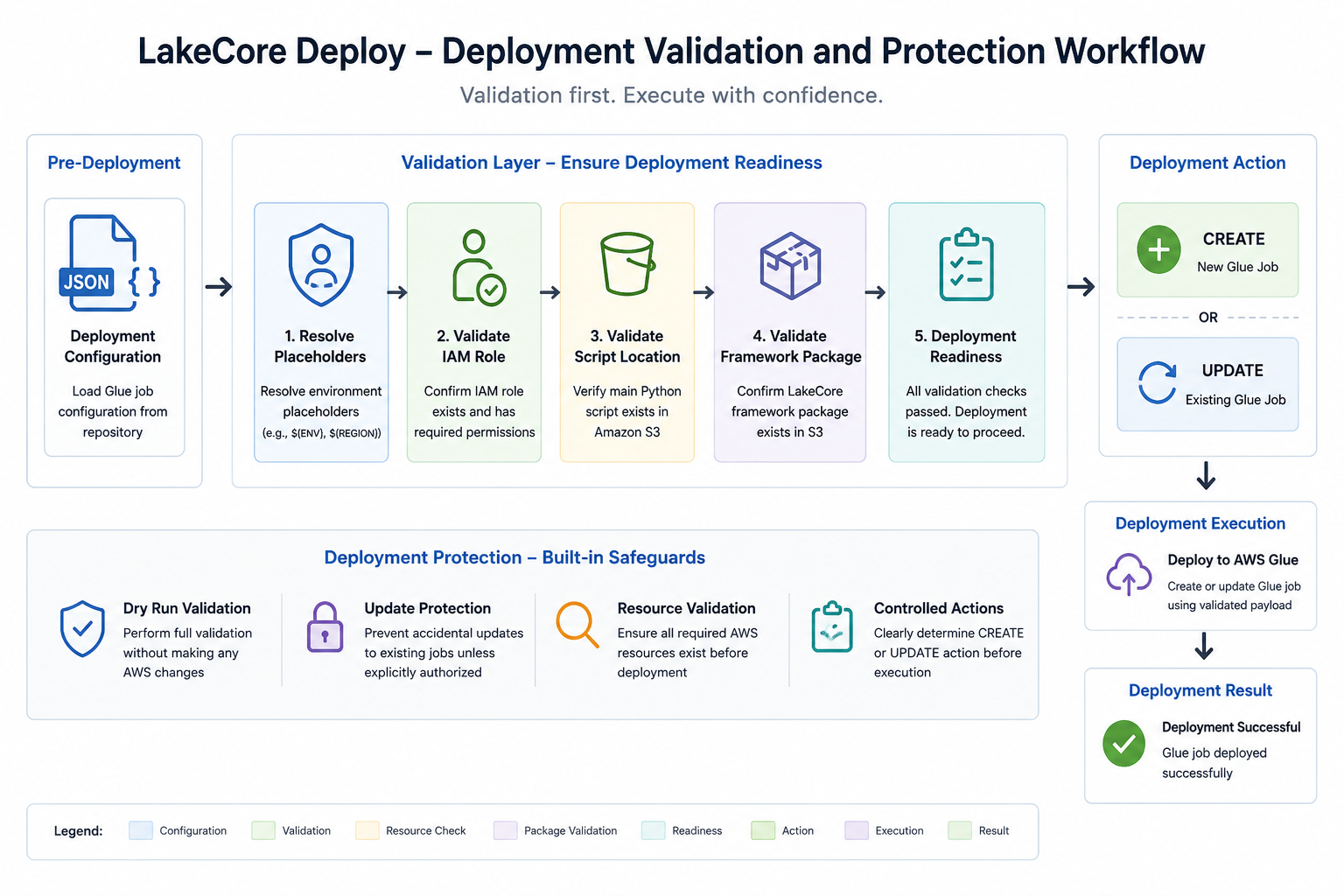Click the green bucket icon for Validate Script Location

627,263
